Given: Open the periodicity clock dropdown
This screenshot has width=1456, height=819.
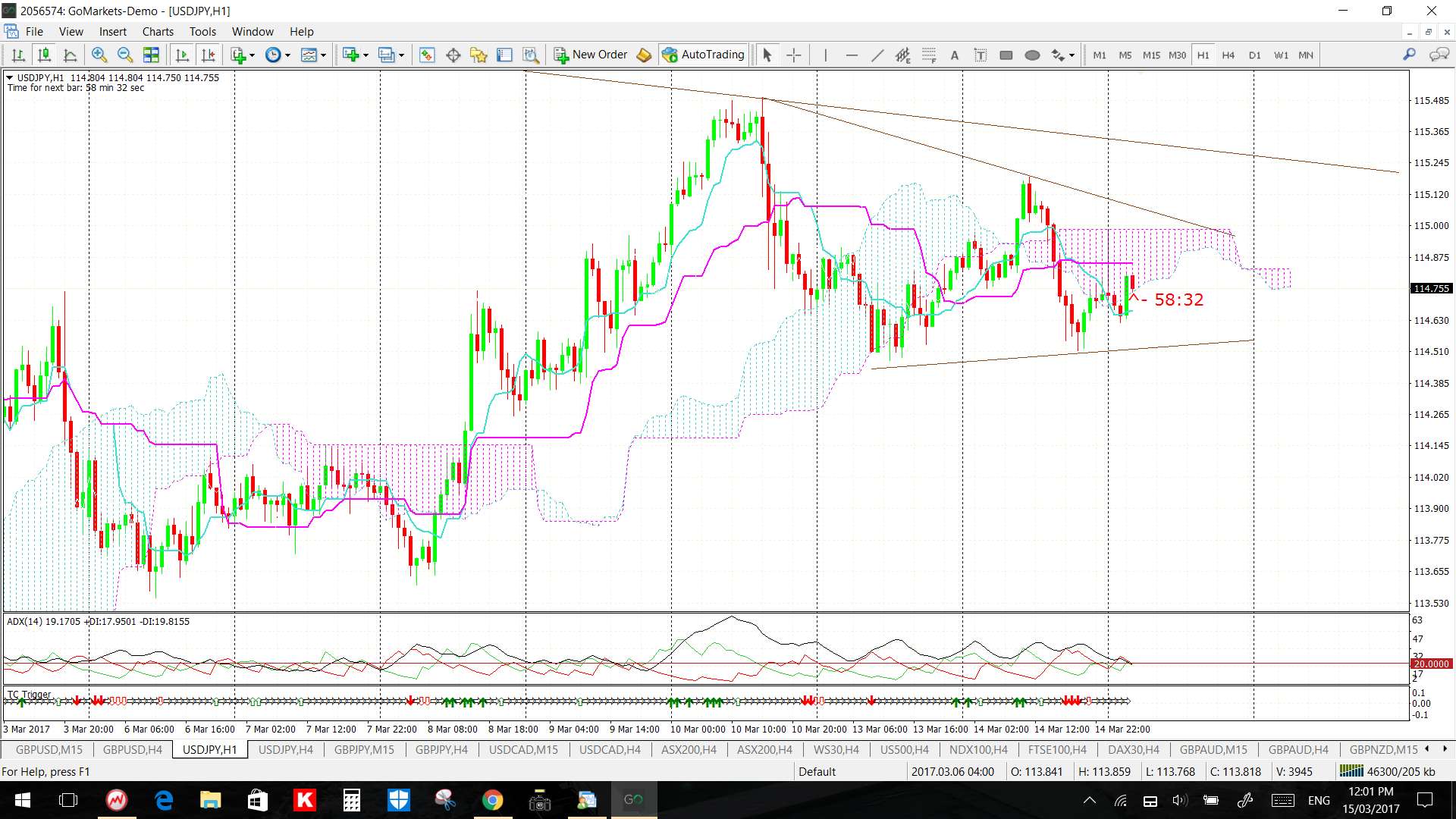Looking at the screenshot, I should coord(287,55).
